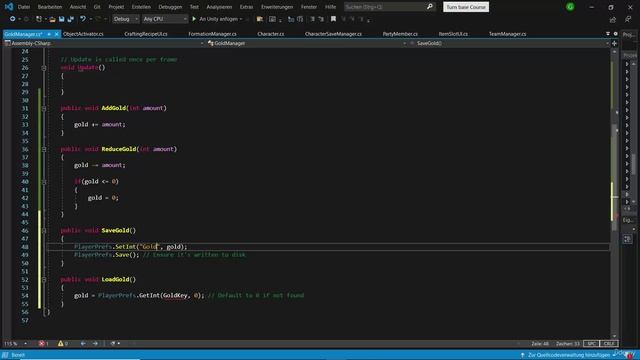Open the Analysieren menu

(219, 7)
